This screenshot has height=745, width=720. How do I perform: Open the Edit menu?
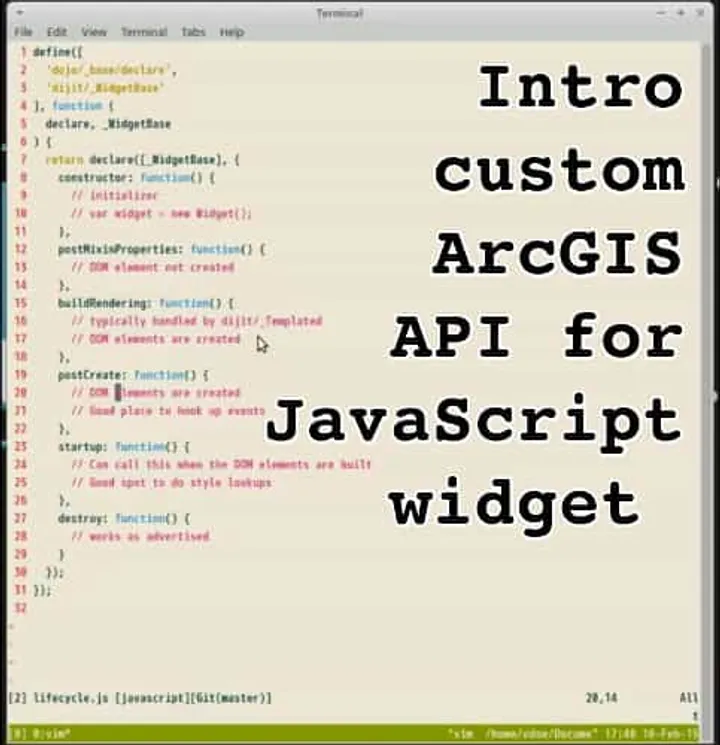point(57,32)
